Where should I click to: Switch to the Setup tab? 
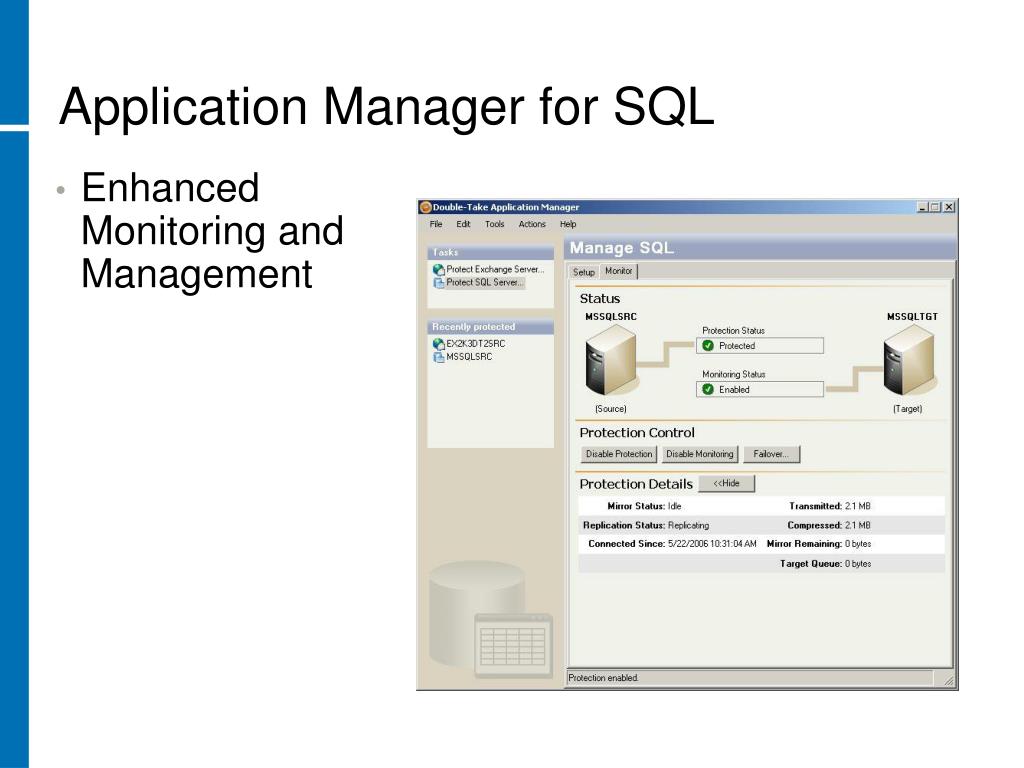point(583,272)
